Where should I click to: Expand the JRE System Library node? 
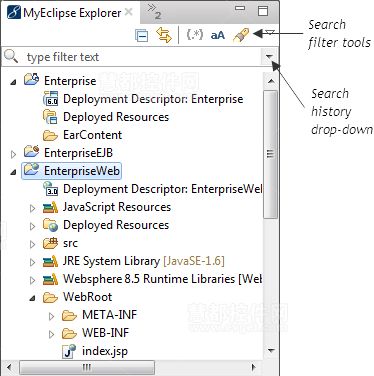(x=32, y=262)
